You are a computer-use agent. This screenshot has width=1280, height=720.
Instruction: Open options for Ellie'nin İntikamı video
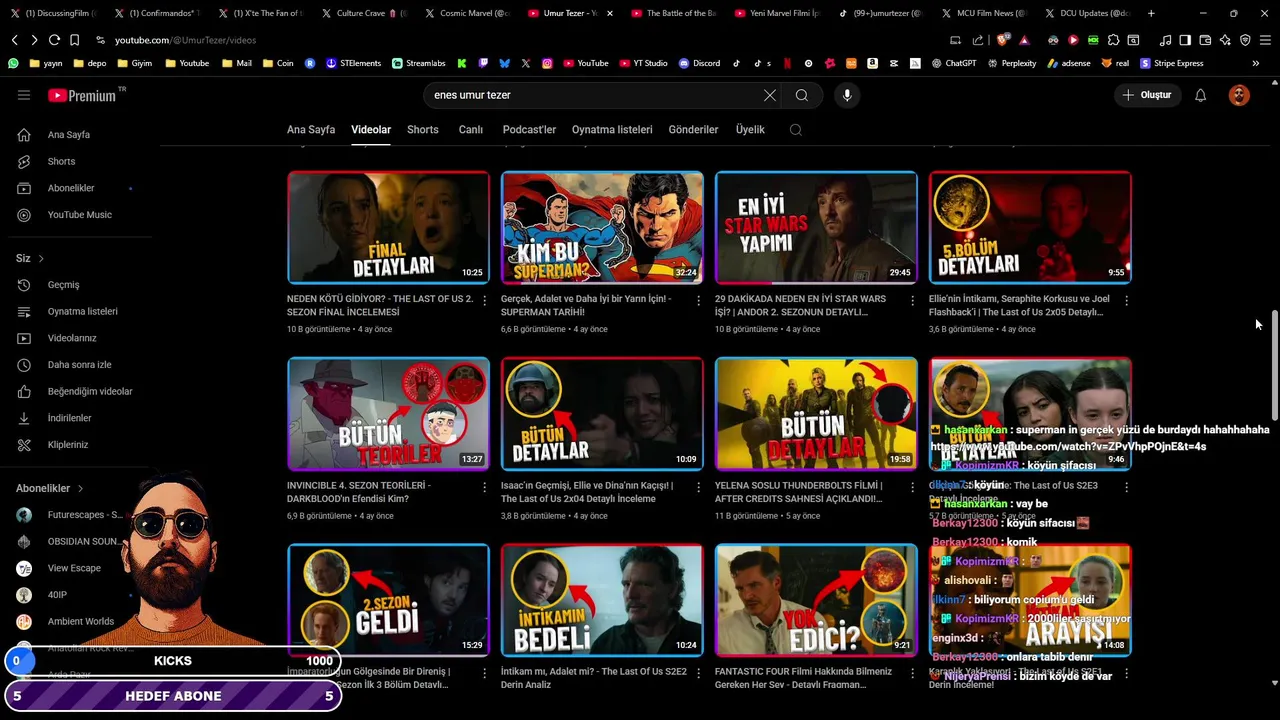tap(1127, 300)
